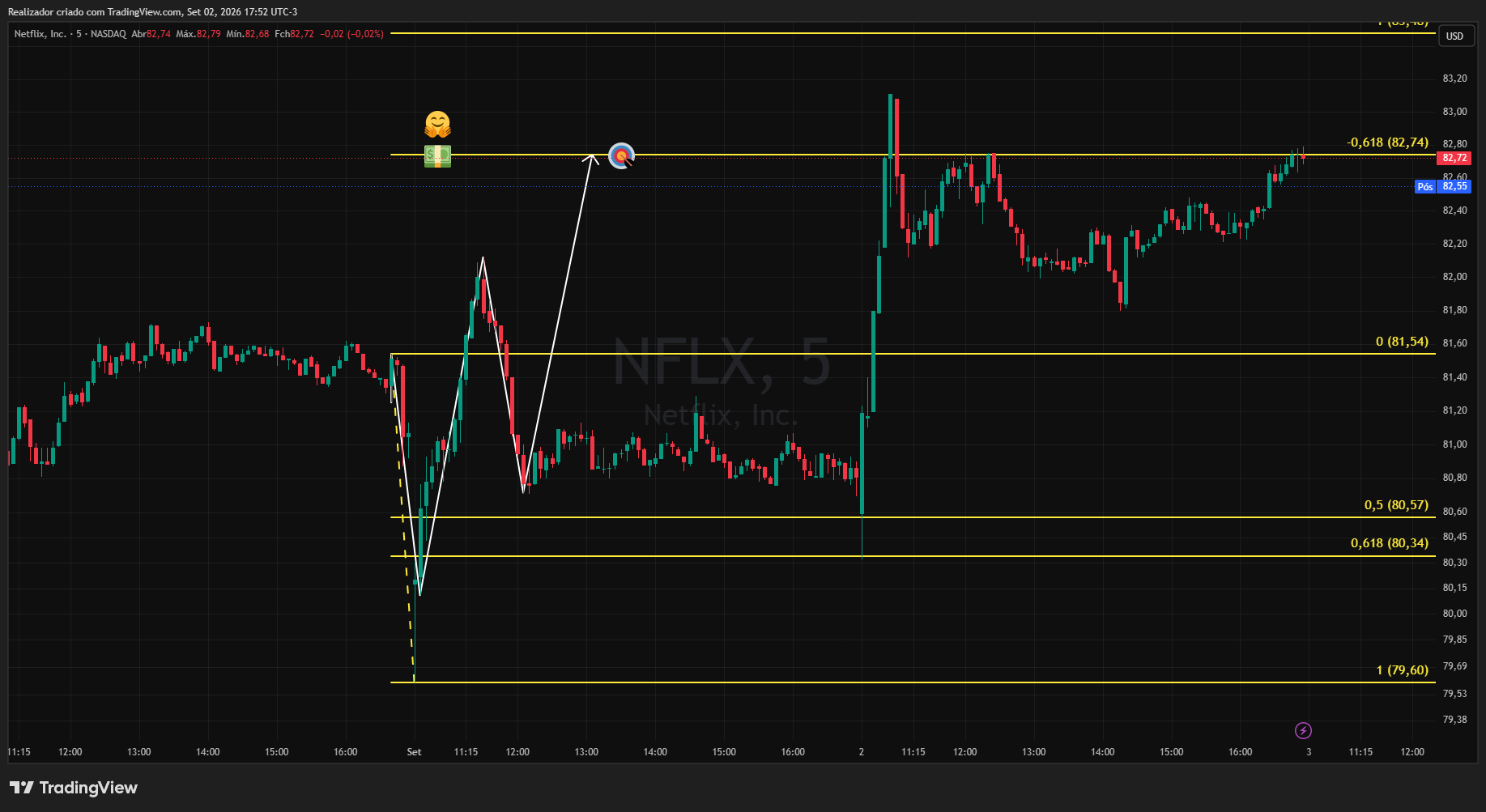The image size is (1486, 812).
Task: Click the 80,30 price scale value
Action: pos(1454,563)
